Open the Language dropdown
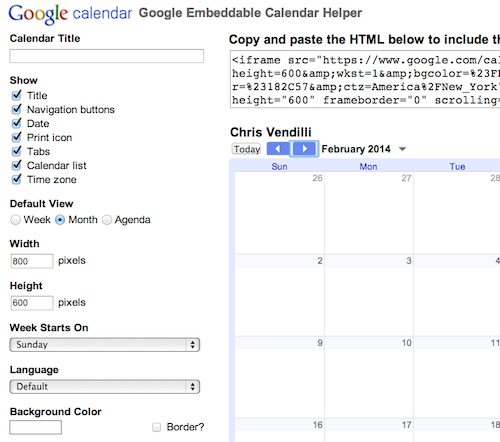 point(105,387)
